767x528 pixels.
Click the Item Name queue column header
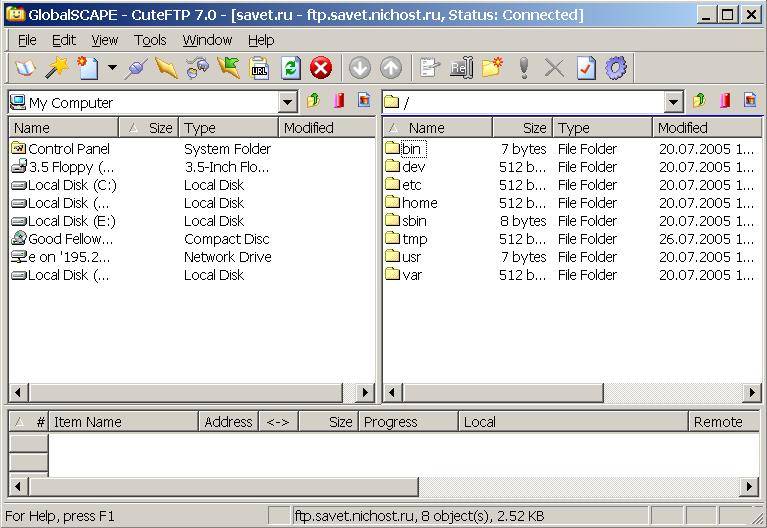[x=123, y=422]
